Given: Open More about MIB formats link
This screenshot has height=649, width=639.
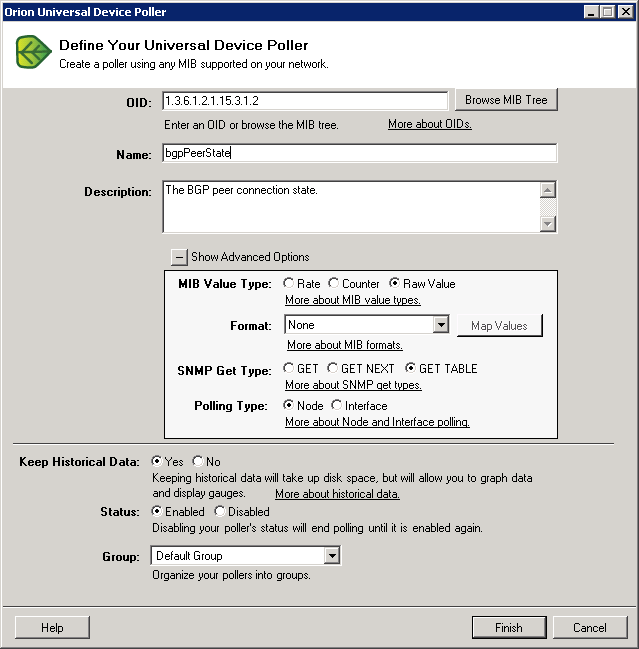Looking at the screenshot, I should [x=345, y=345].
